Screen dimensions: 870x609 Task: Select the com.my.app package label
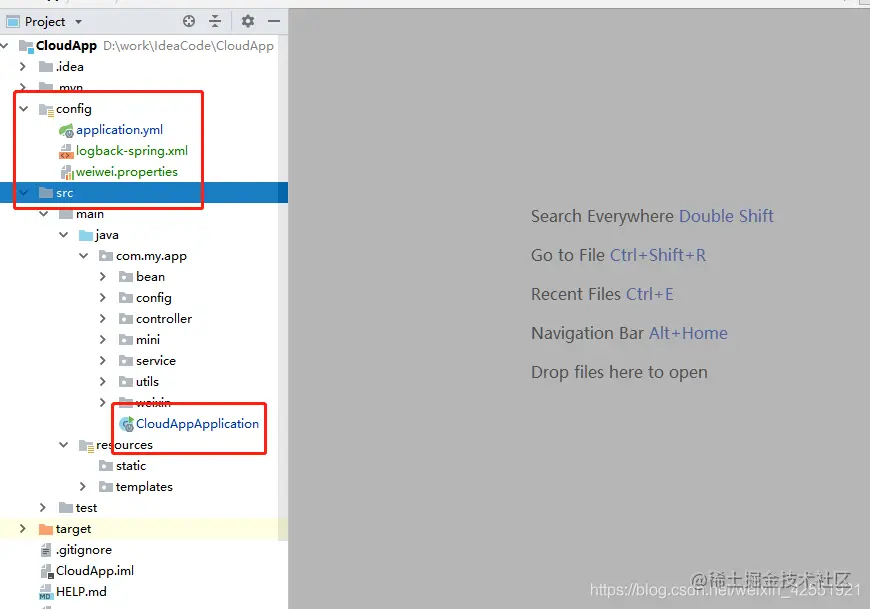click(x=151, y=256)
